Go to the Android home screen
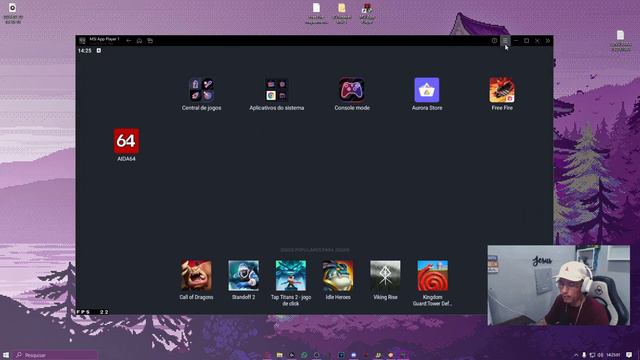640x360 pixels. click(x=139, y=41)
